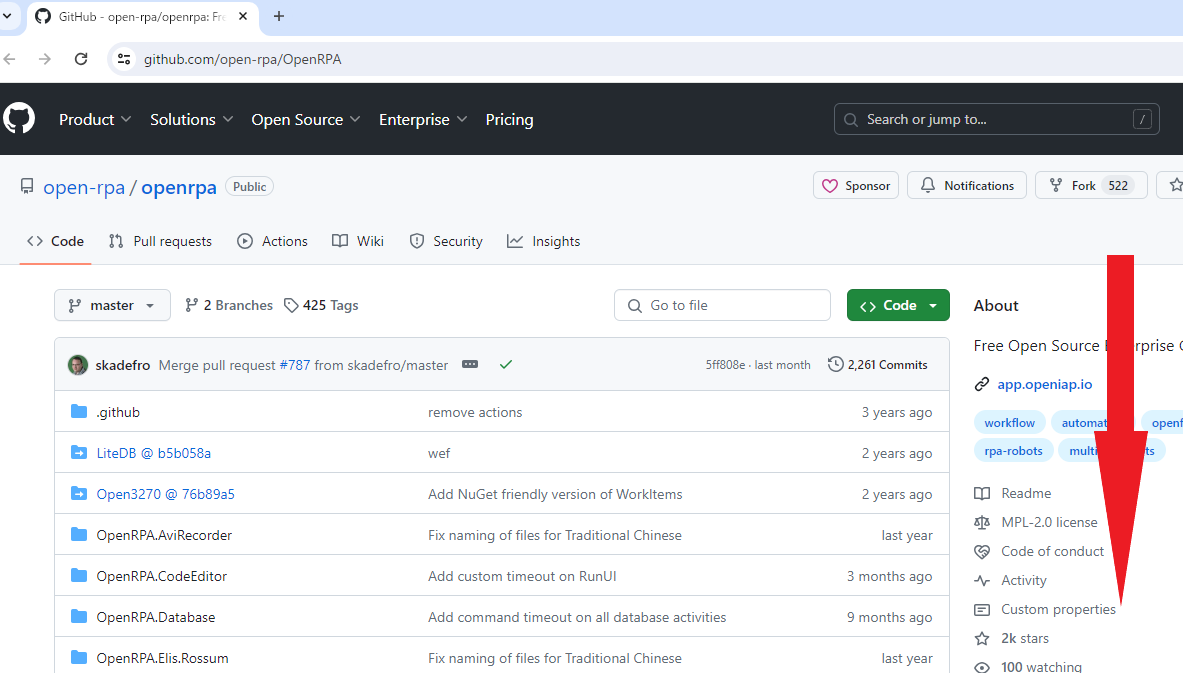The width and height of the screenshot is (1183, 673).
Task: Reload the page with the refresh icon
Action: [x=81, y=59]
